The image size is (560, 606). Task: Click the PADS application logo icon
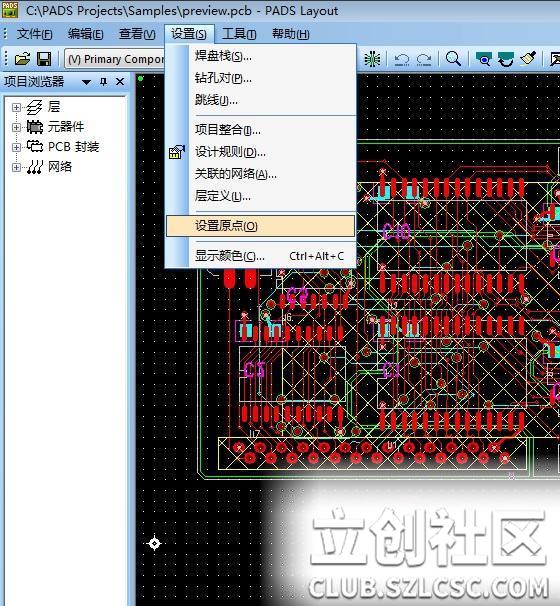pyautogui.click(x=10, y=9)
